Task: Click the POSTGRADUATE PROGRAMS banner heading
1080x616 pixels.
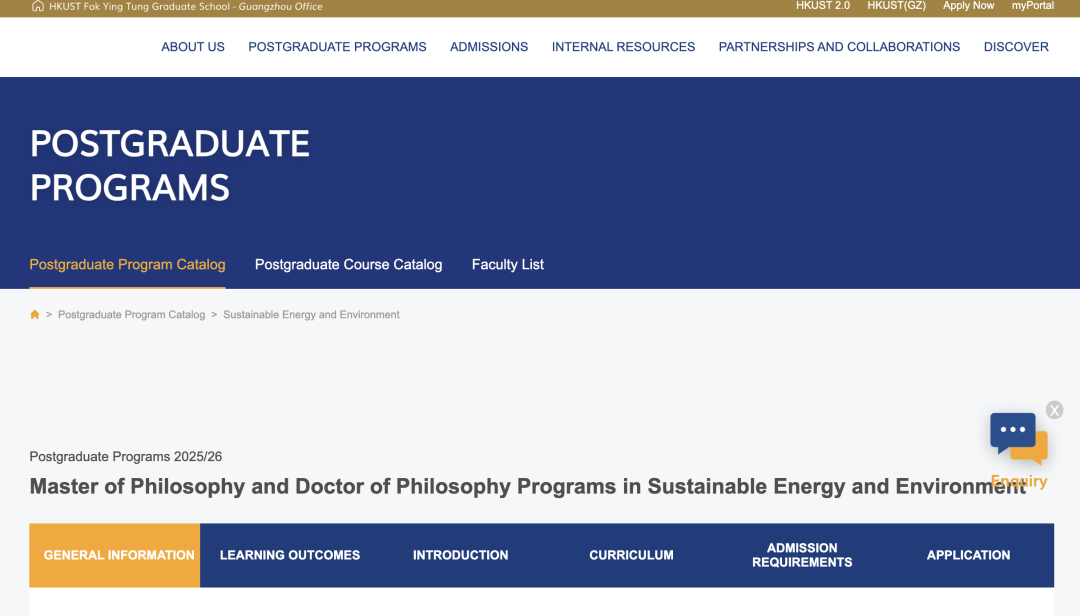Action: pyautogui.click(x=170, y=165)
